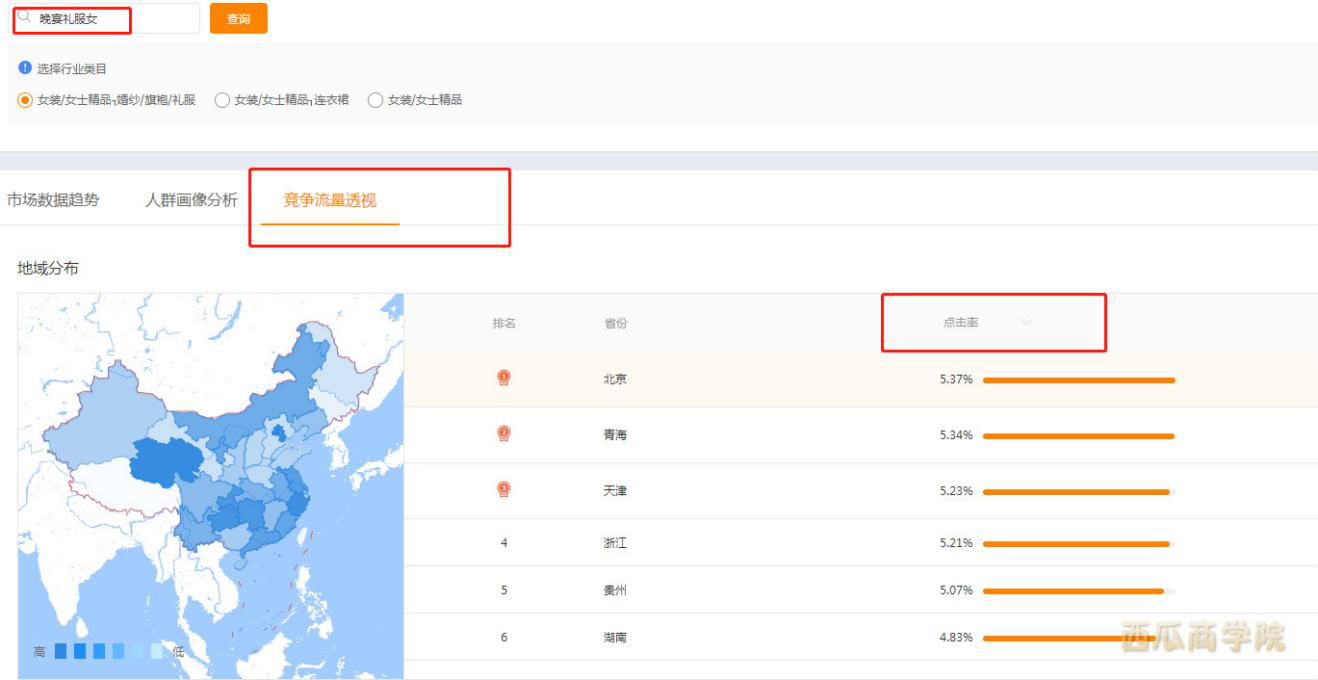Select 女装/女士精品 连衣裙 radio option
The height and width of the screenshot is (680, 1318).
point(222,100)
